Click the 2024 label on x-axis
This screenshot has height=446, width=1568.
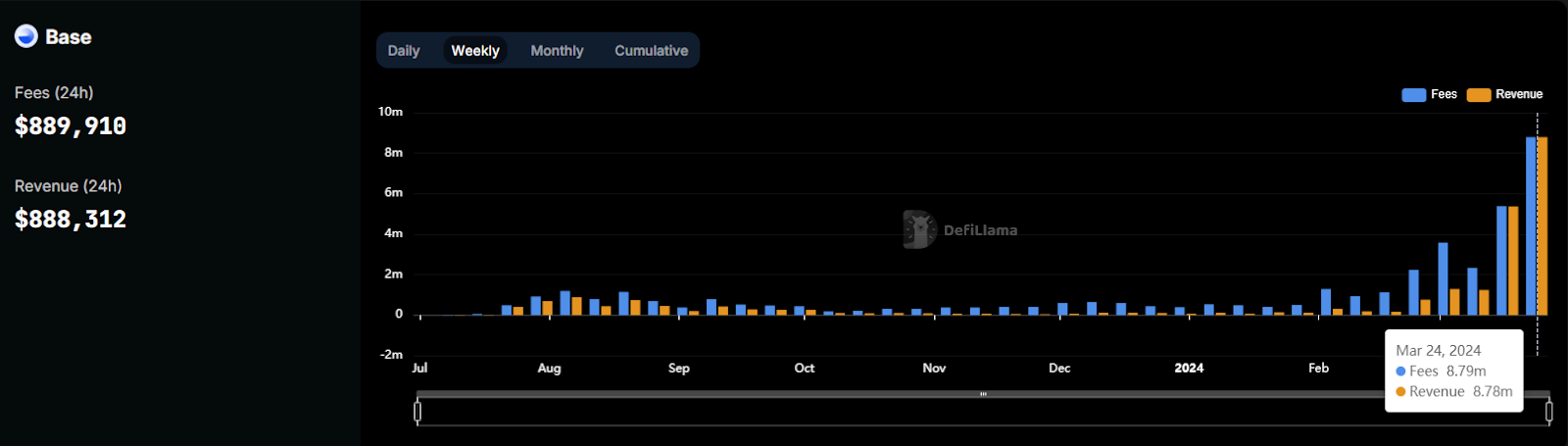coord(1189,368)
